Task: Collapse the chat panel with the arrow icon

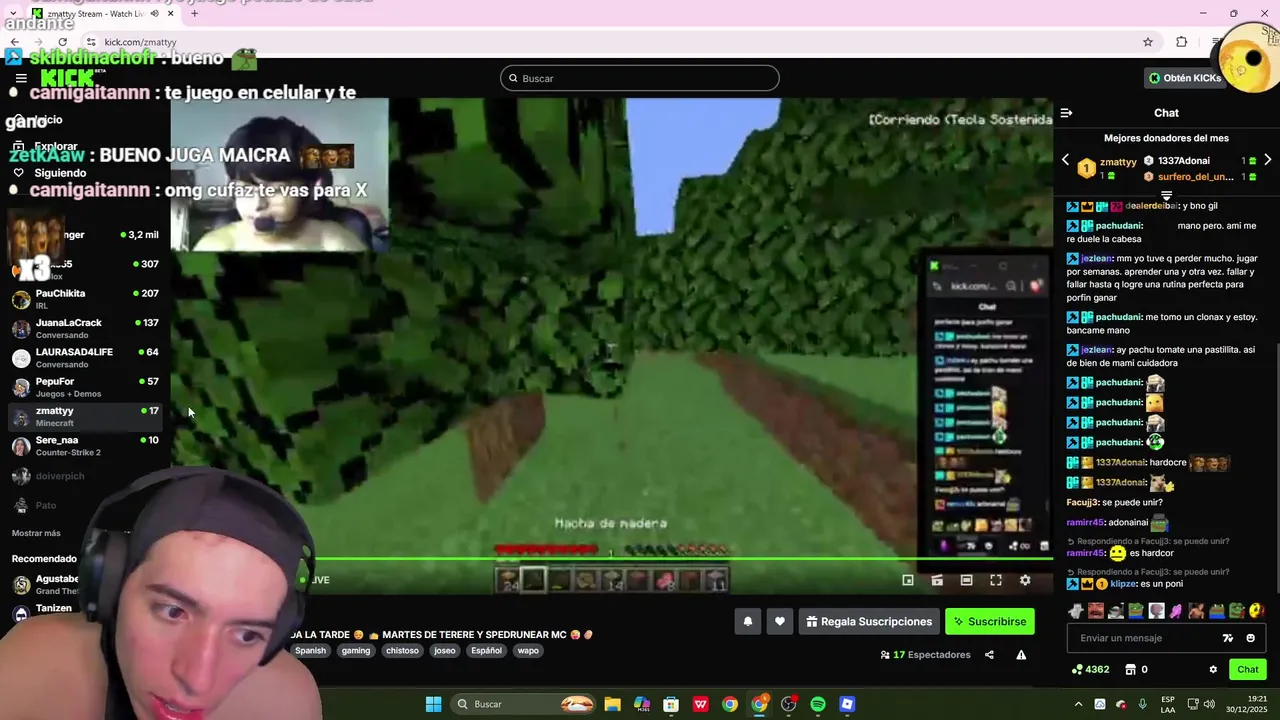Action: 1066,113
